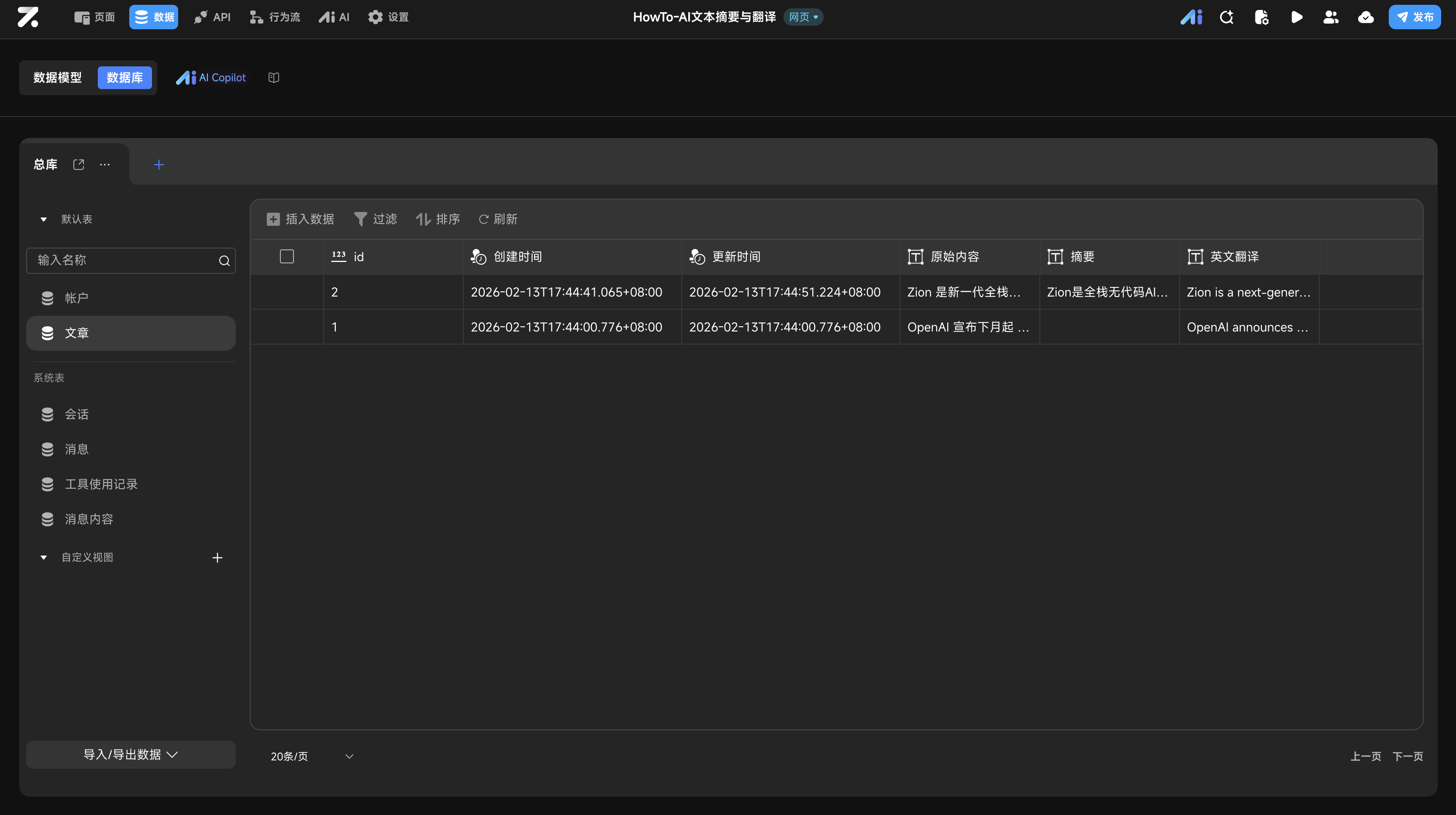Image resolution: width=1456 pixels, height=815 pixels.
Task: Open the collaborators people icon
Action: tap(1331, 17)
